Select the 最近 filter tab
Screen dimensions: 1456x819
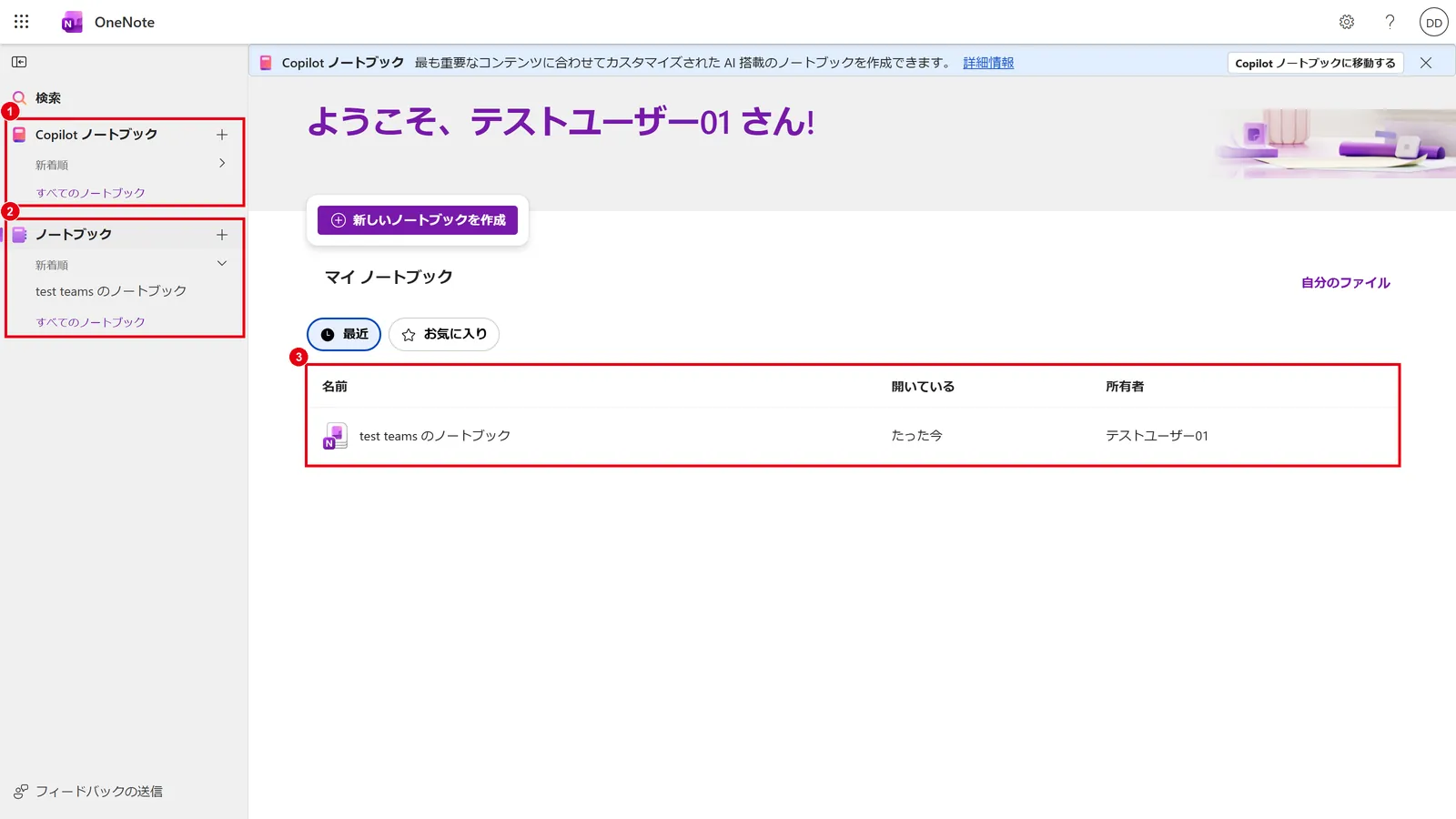pyautogui.click(x=344, y=334)
